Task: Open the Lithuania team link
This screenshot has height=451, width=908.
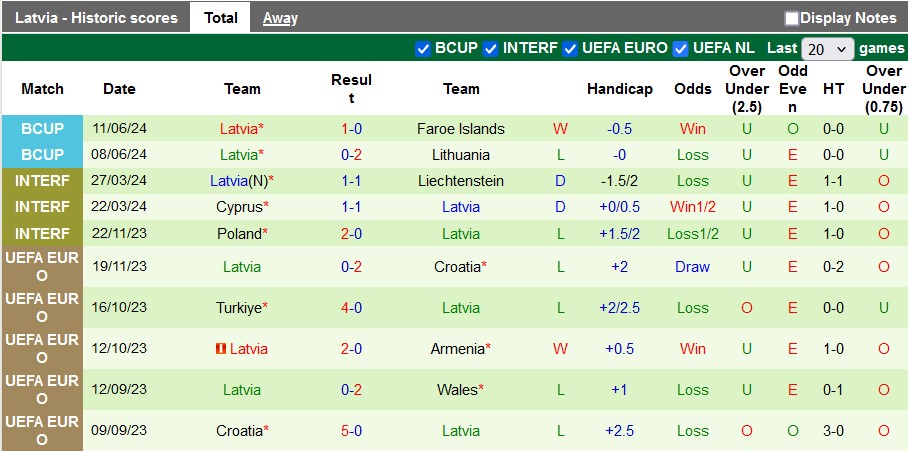Action: (x=461, y=155)
